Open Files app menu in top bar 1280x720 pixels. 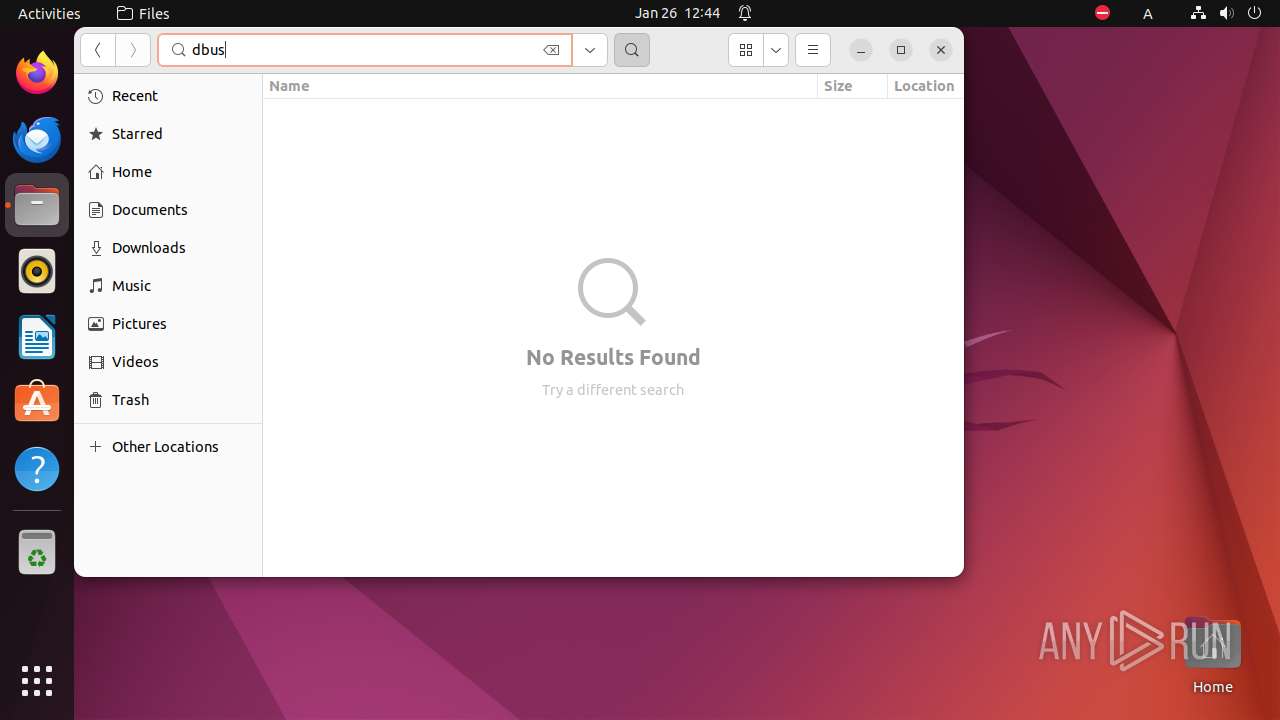click(143, 13)
